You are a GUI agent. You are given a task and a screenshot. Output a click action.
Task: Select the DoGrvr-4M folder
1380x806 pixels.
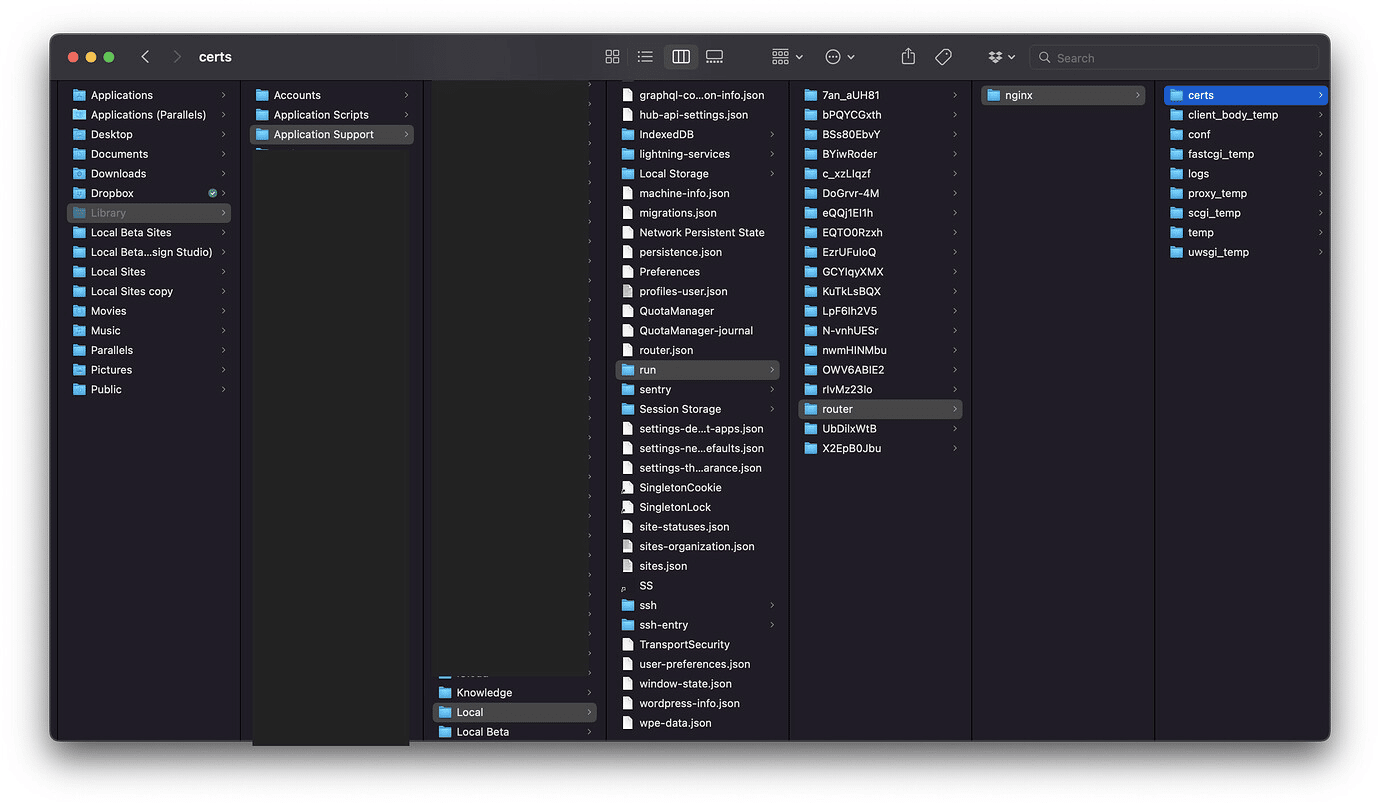(x=880, y=193)
